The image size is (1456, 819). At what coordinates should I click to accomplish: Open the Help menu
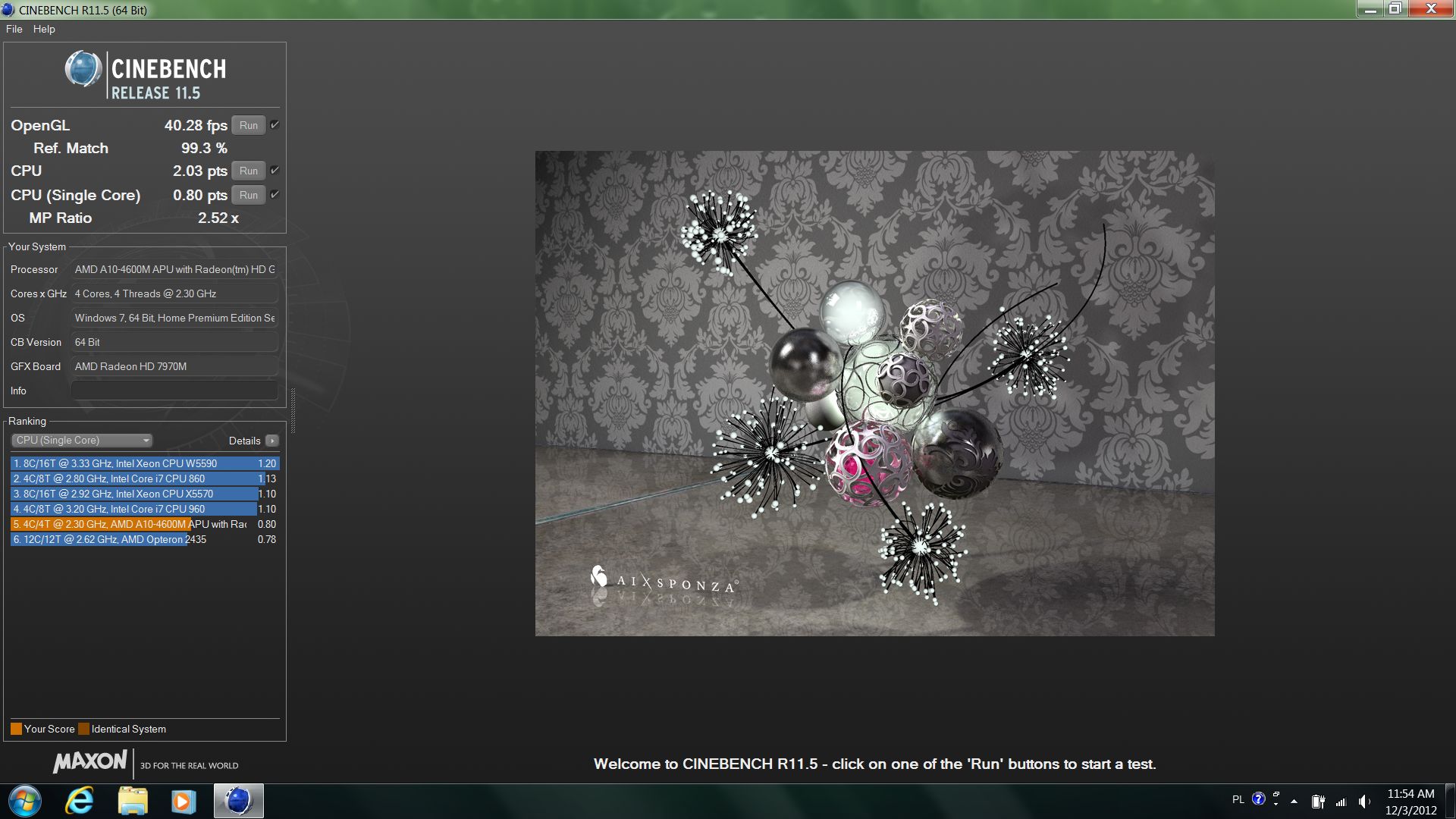click(44, 29)
